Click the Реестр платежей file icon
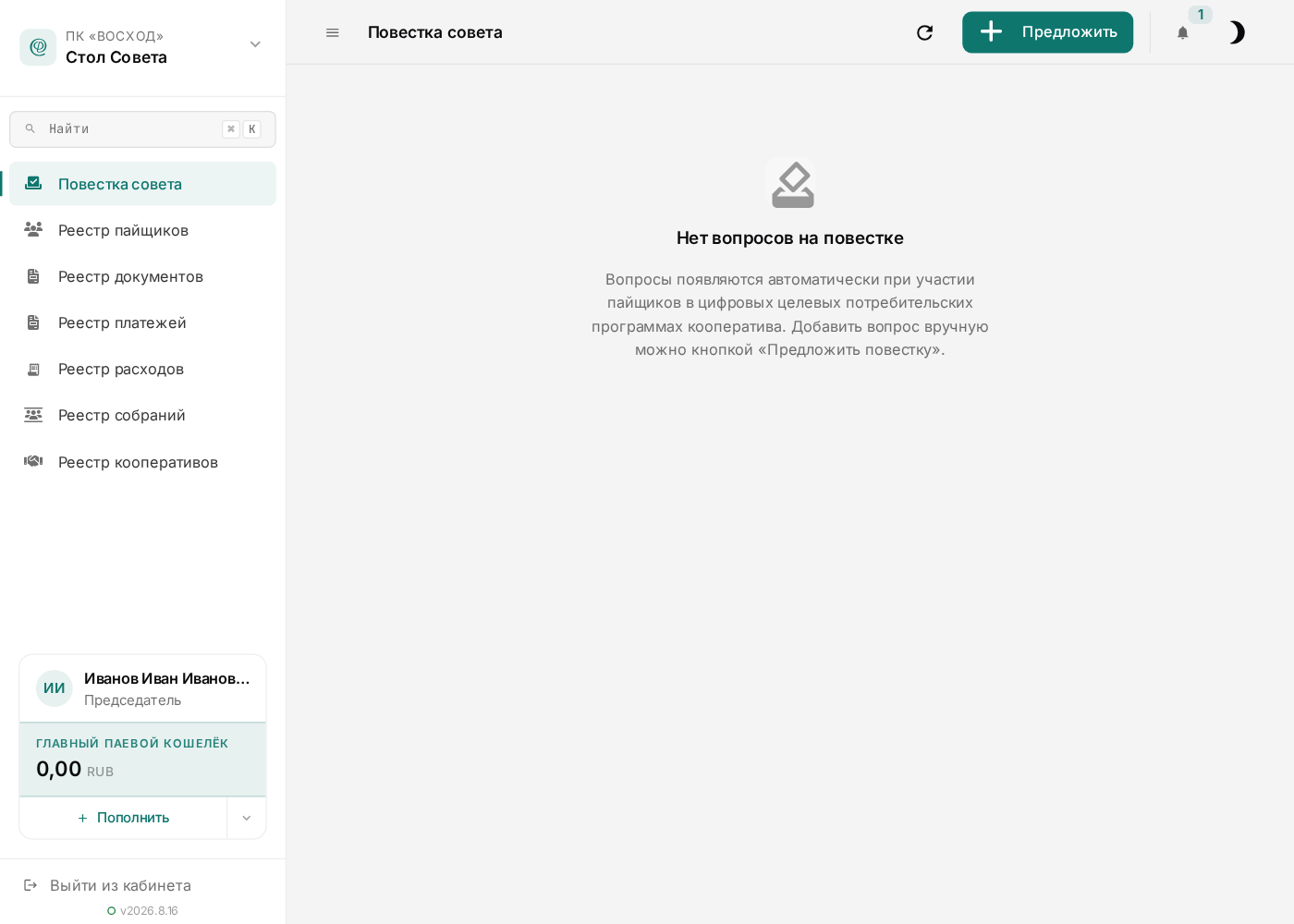 pos(33,322)
